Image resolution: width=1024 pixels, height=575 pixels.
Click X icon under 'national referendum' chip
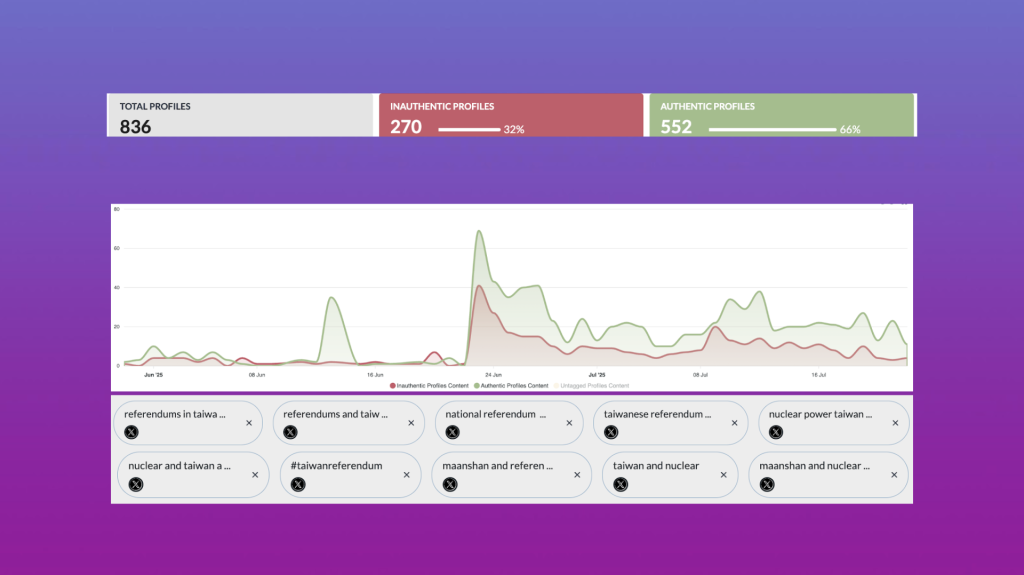pos(452,432)
